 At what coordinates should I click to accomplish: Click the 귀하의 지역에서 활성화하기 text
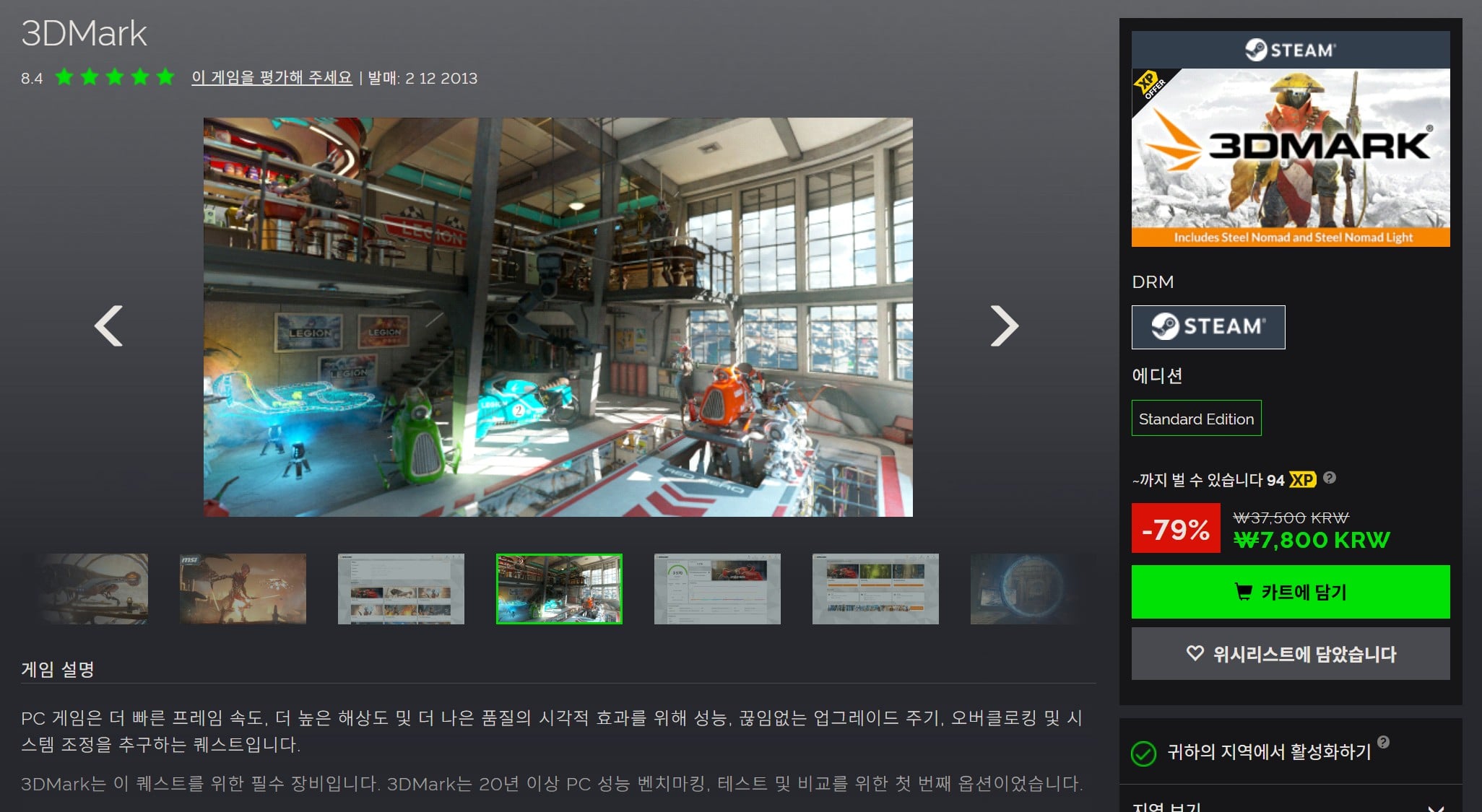(x=1269, y=752)
